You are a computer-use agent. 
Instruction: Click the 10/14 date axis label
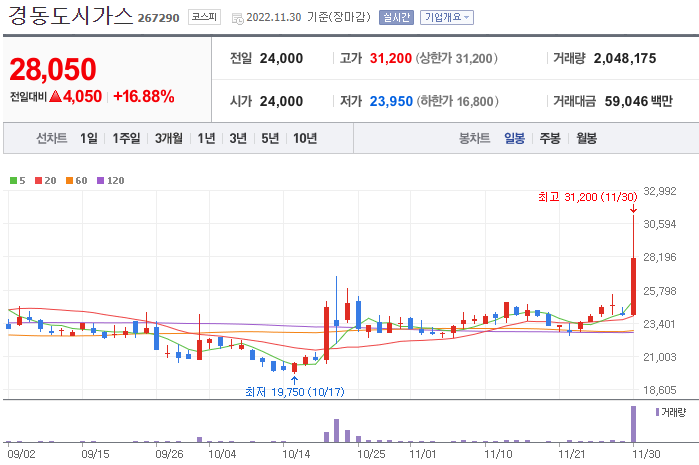point(296,454)
